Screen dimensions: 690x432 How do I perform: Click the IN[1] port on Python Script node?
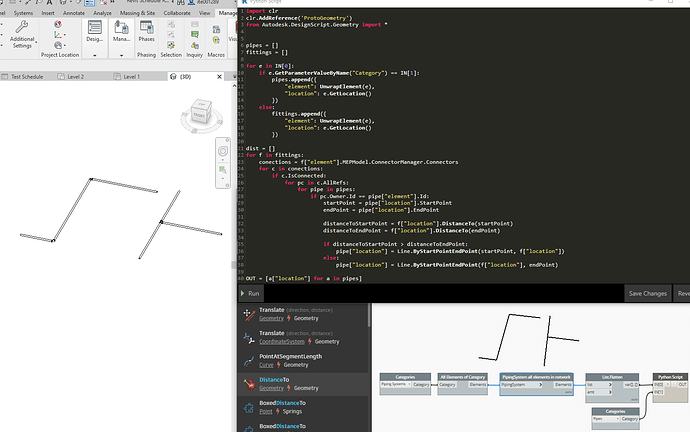658,392
